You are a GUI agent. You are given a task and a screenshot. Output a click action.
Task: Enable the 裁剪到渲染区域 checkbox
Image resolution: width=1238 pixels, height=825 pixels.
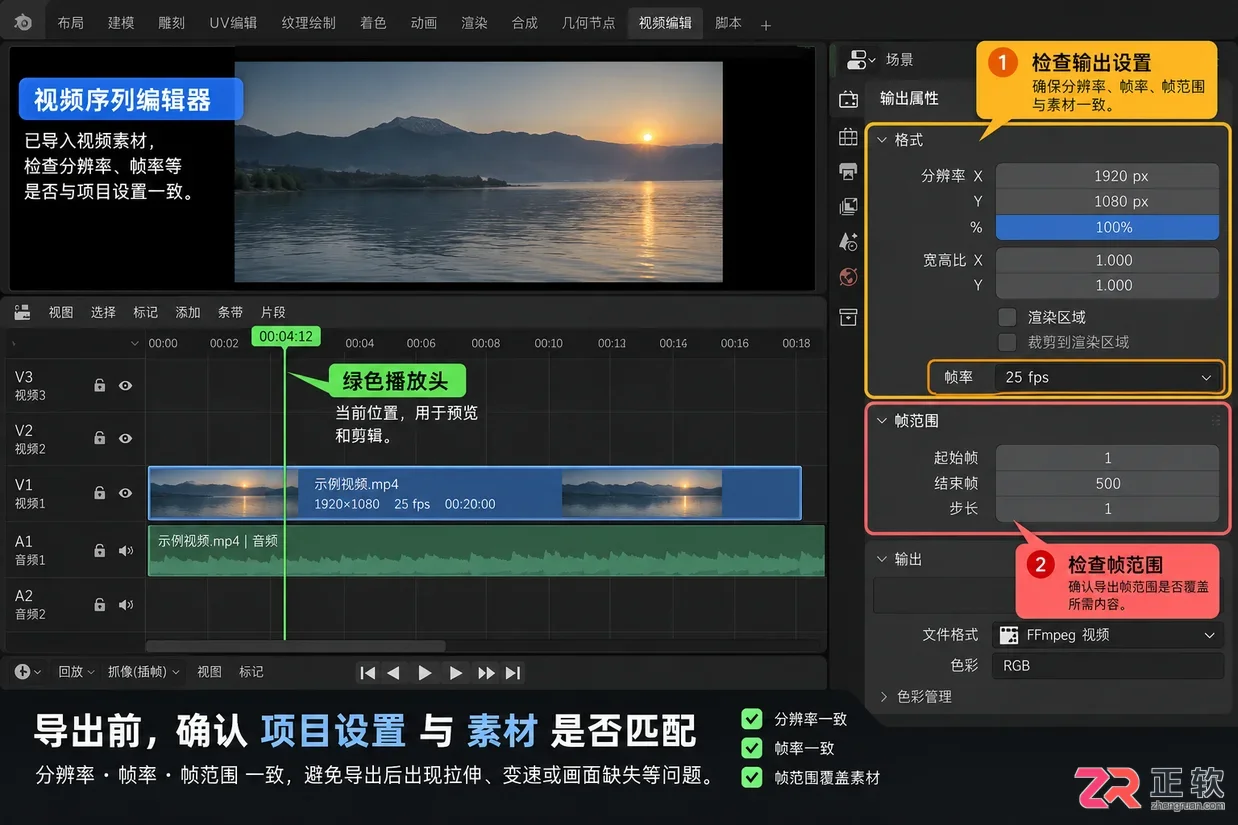coord(1008,342)
